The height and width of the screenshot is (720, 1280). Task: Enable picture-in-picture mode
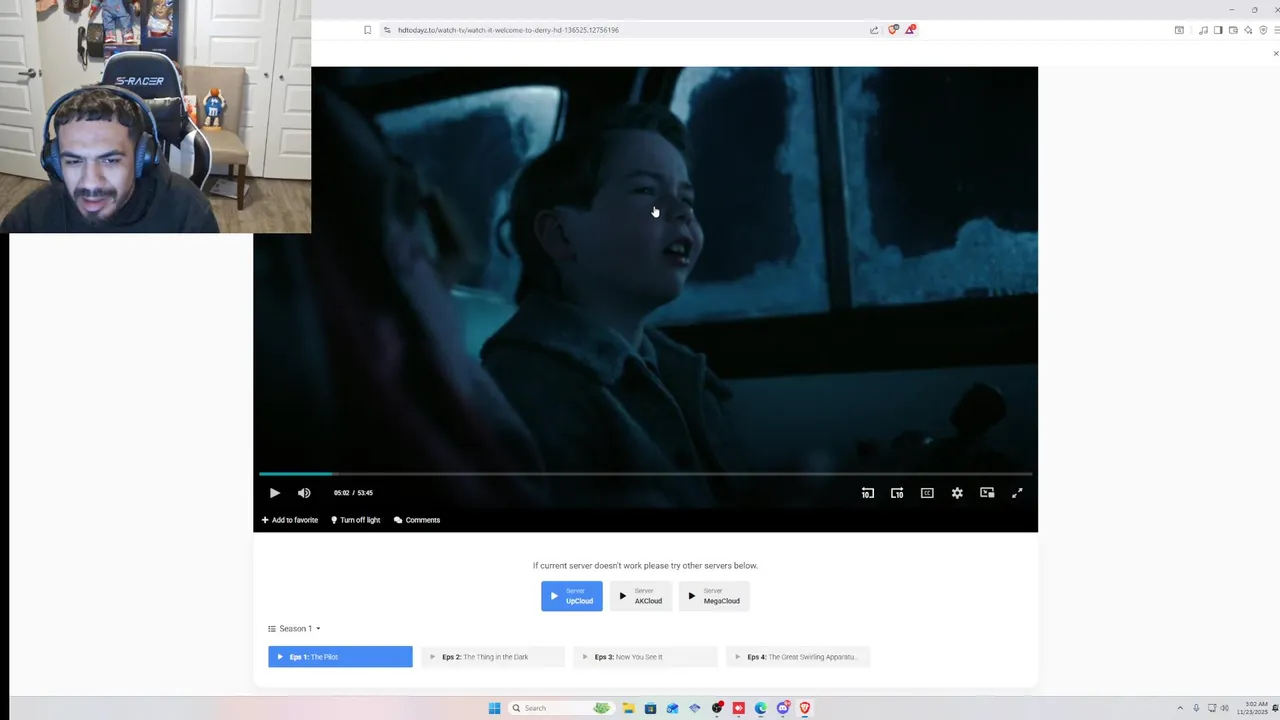click(987, 493)
